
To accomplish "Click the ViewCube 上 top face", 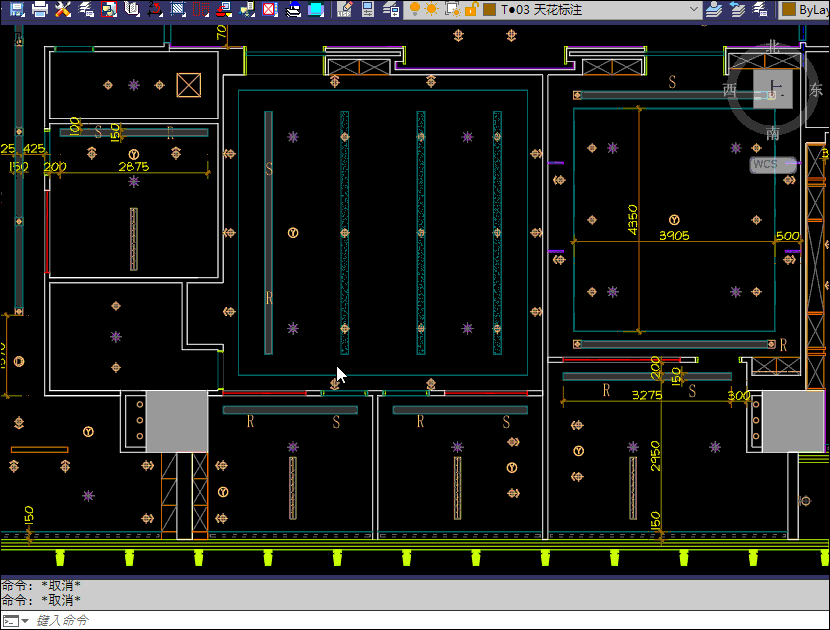I will point(772,88).
